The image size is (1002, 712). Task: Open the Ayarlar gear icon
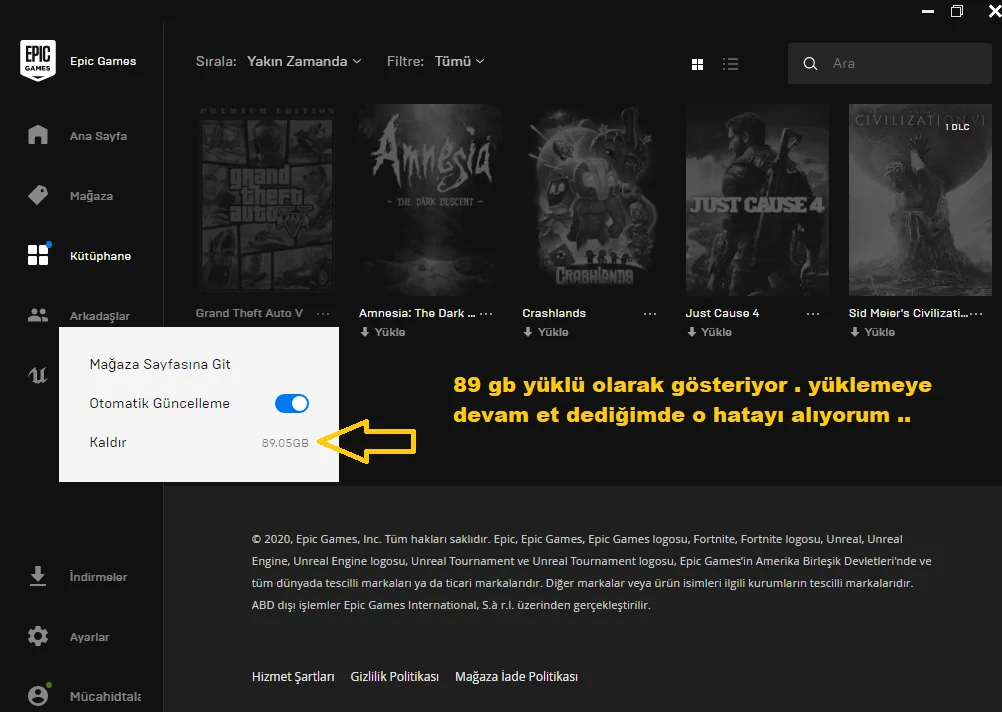click(x=38, y=636)
